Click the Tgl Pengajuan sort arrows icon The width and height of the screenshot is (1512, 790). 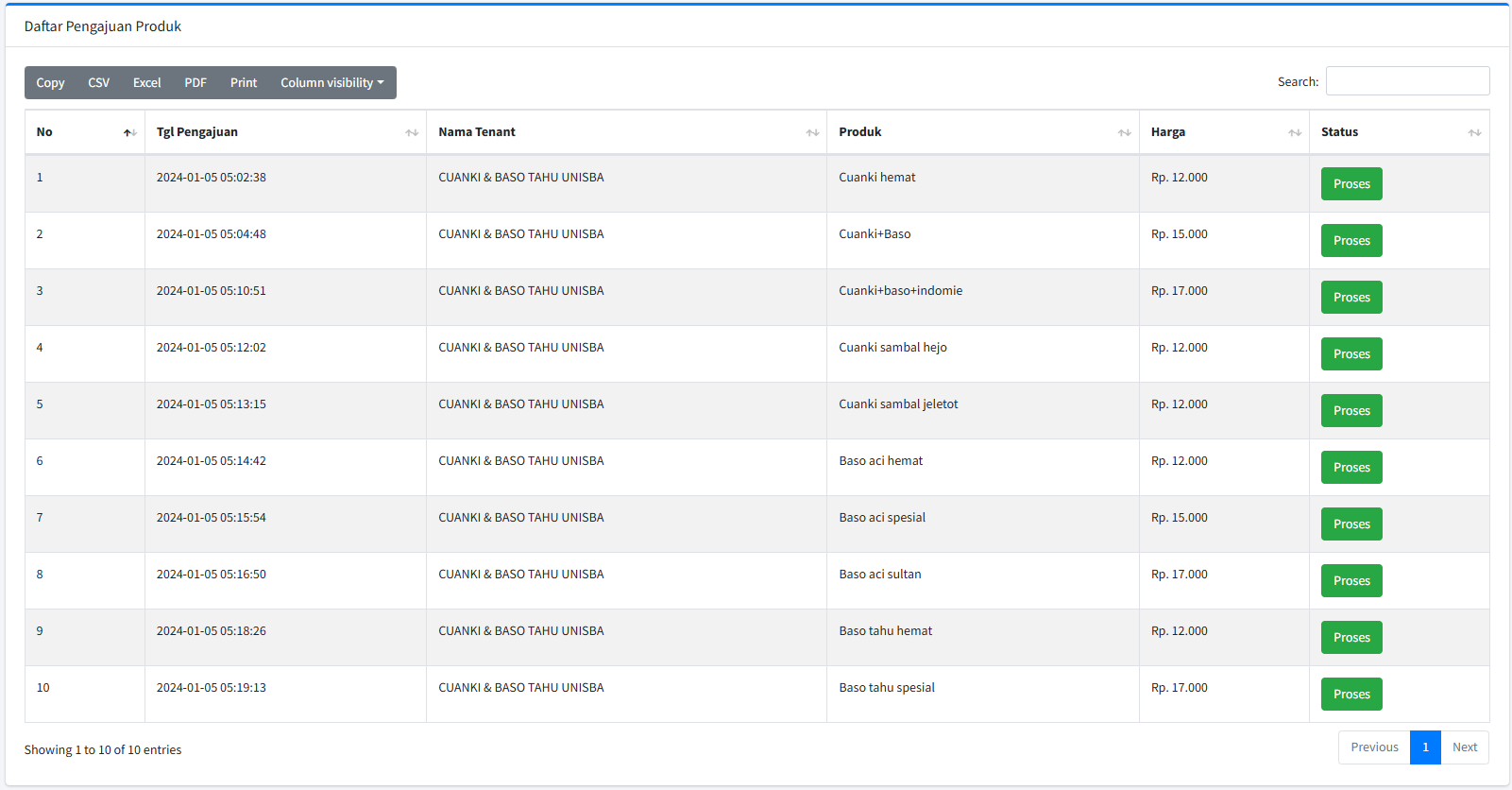point(412,133)
